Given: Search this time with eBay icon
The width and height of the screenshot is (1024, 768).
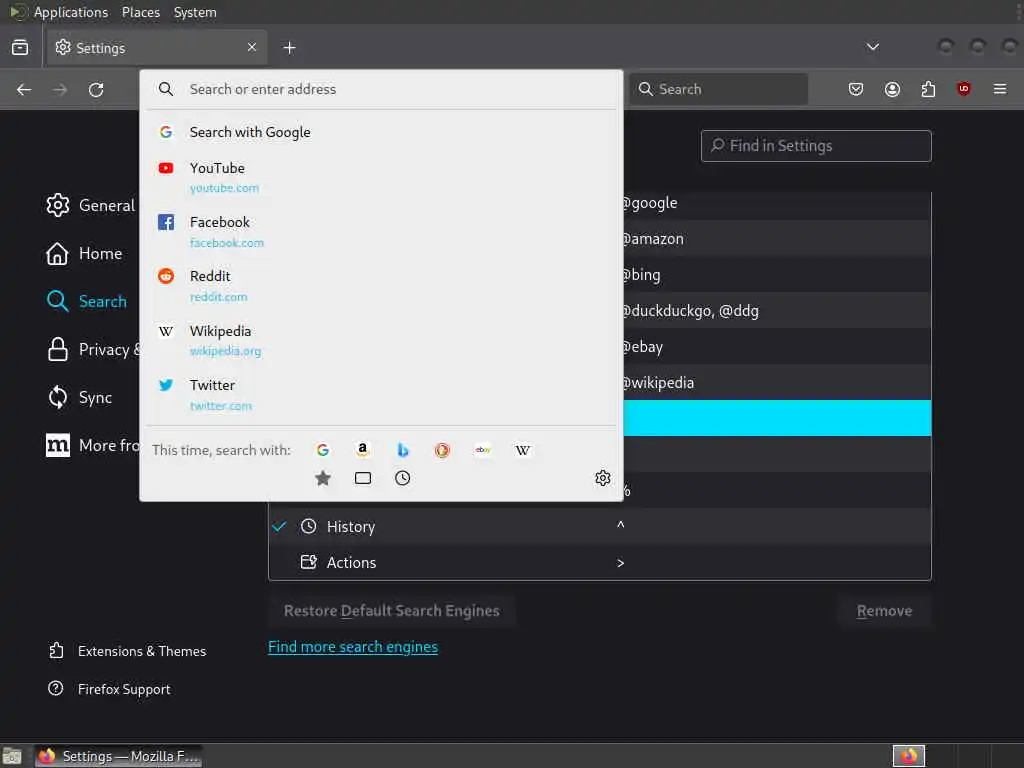Looking at the screenshot, I should point(483,450).
